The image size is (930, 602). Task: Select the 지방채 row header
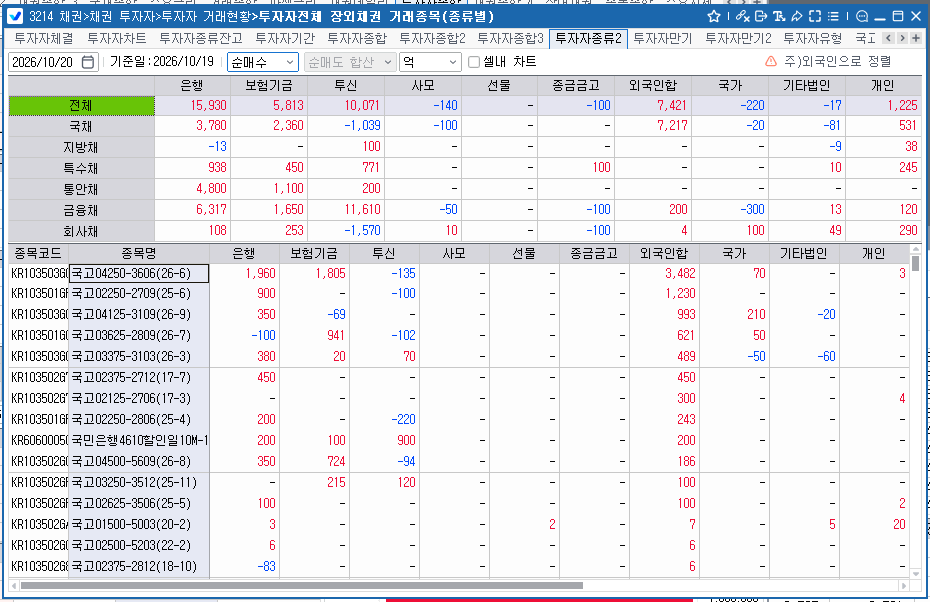81,147
